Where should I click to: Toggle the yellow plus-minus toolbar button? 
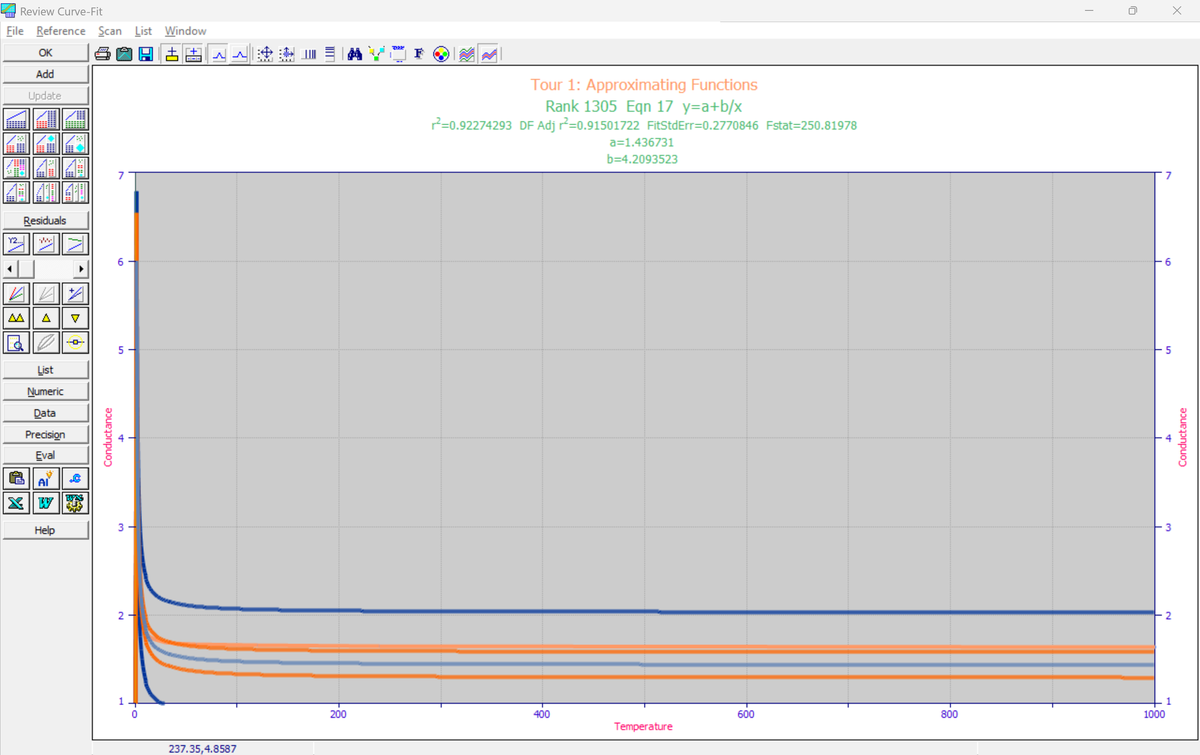(x=172, y=53)
